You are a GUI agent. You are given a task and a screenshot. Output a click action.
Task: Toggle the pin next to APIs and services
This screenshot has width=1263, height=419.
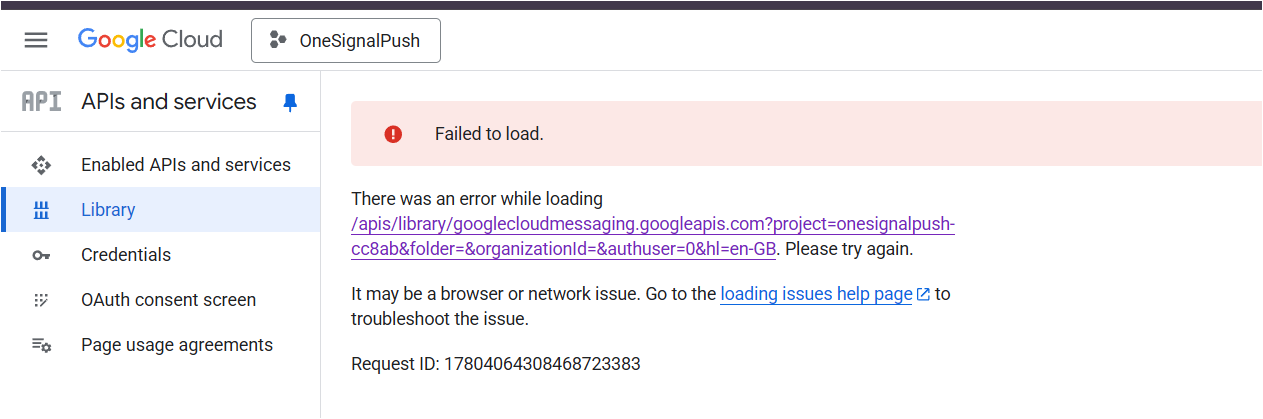click(x=290, y=102)
